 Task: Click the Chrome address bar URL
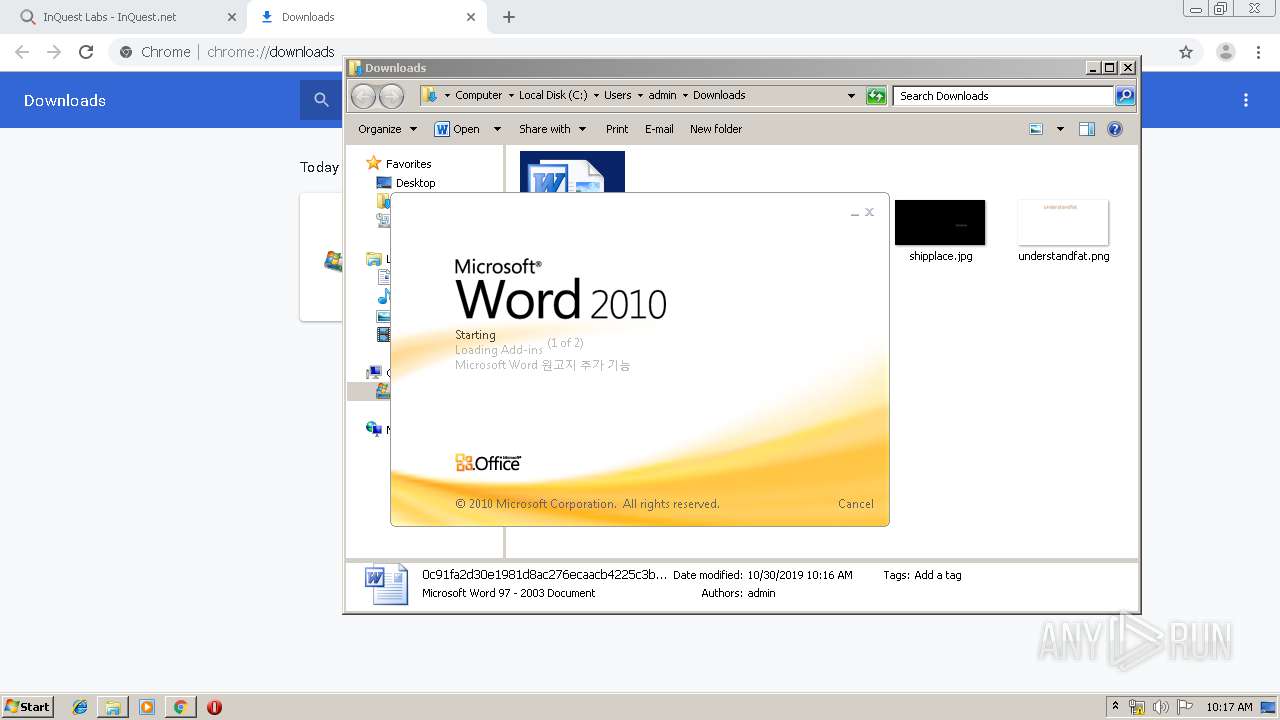[270, 52]
